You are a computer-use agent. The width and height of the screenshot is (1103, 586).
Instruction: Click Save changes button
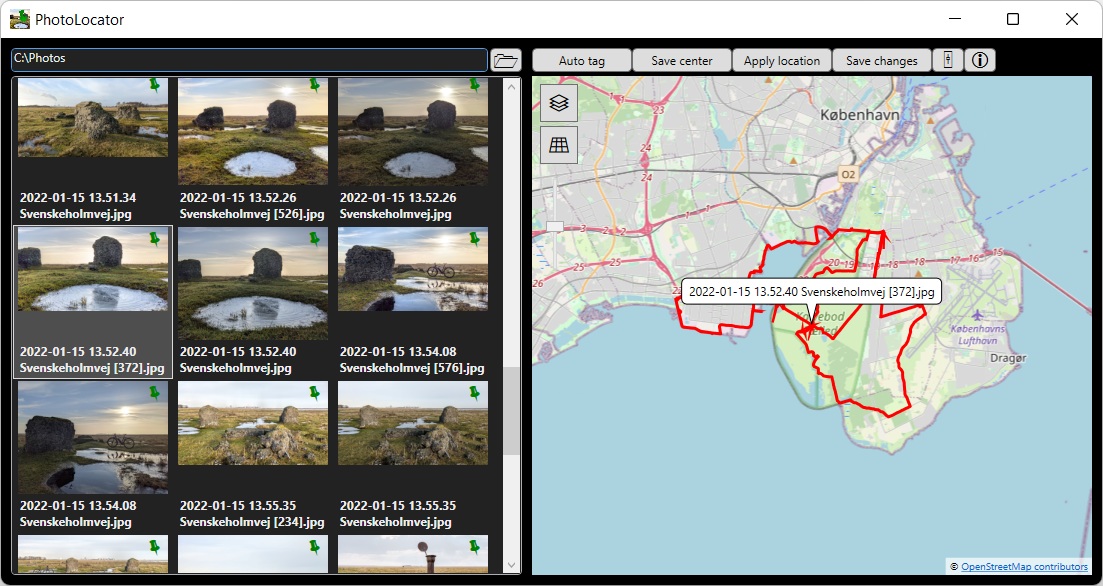click(881, 61)
